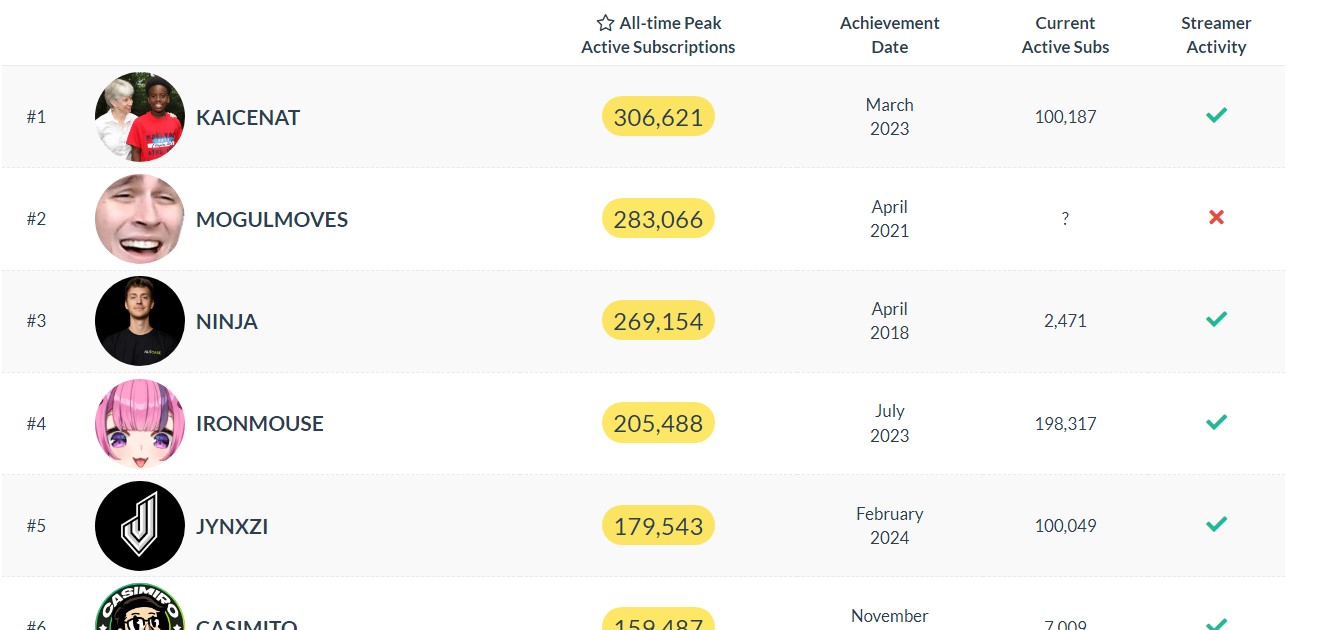Click the 306,621 peak subs badge
Viewport: 1326px width, 630px height.
pos(658,117)
